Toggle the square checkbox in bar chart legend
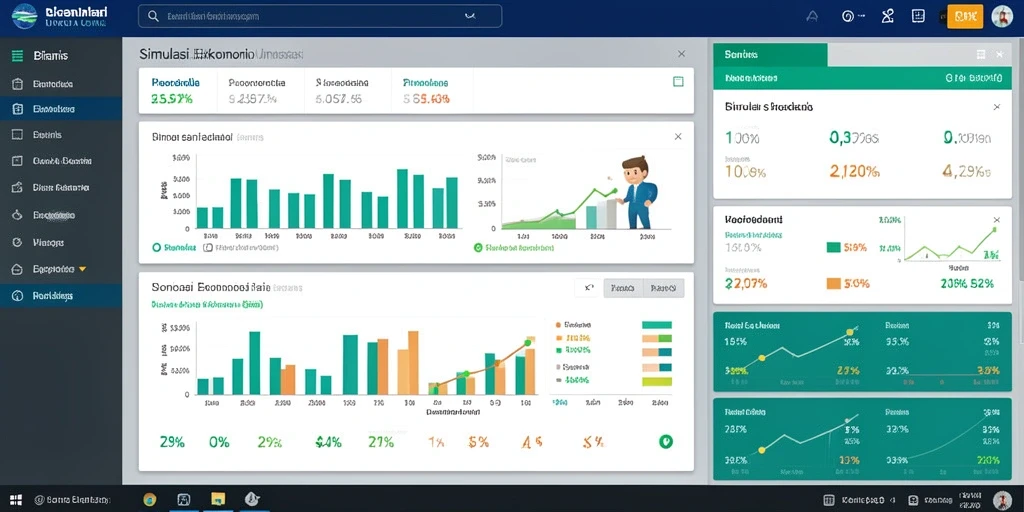This screenshot has height=512, width=1024. pos(208,248)
